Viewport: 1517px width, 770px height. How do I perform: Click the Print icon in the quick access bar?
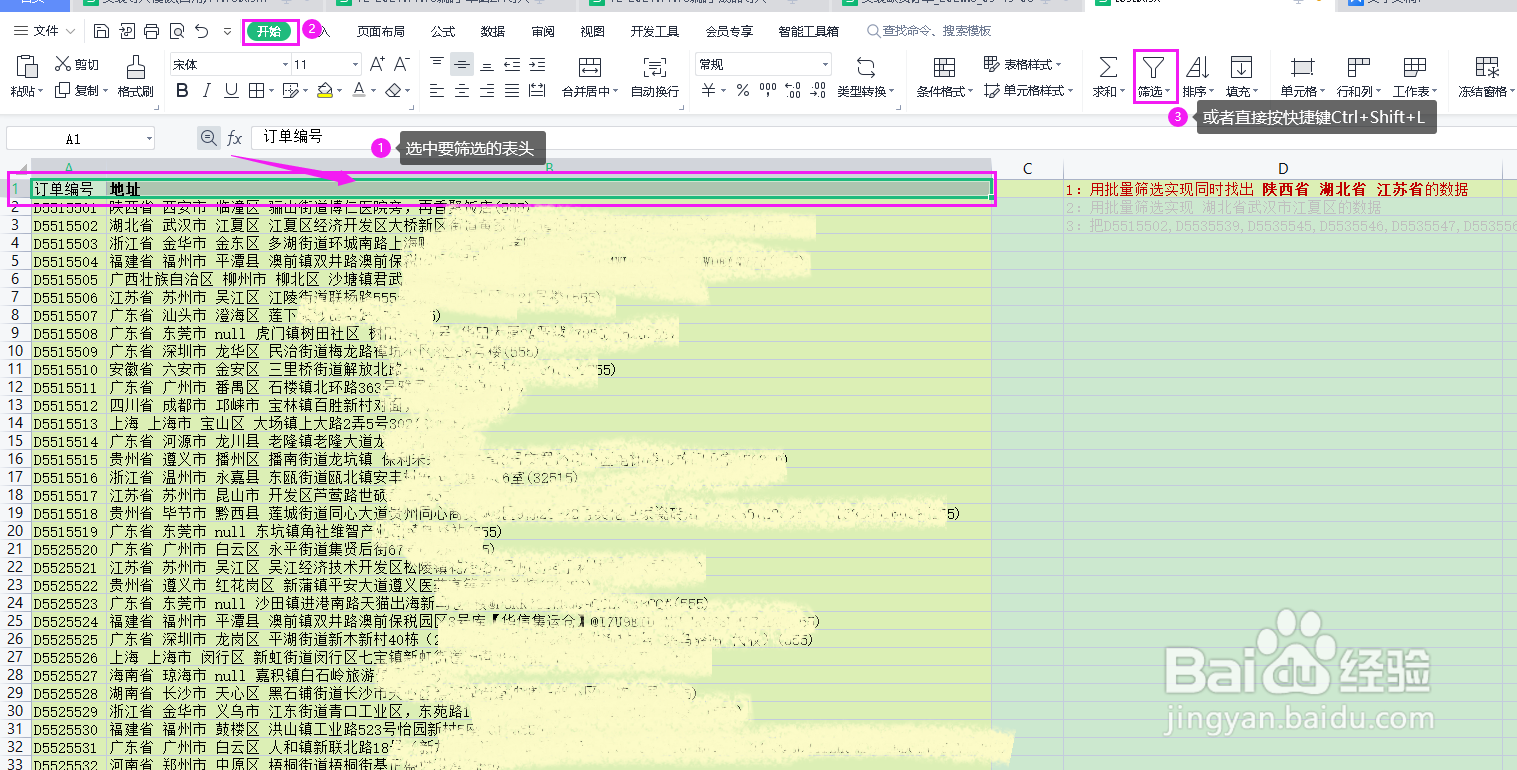(x=151, y=32)
